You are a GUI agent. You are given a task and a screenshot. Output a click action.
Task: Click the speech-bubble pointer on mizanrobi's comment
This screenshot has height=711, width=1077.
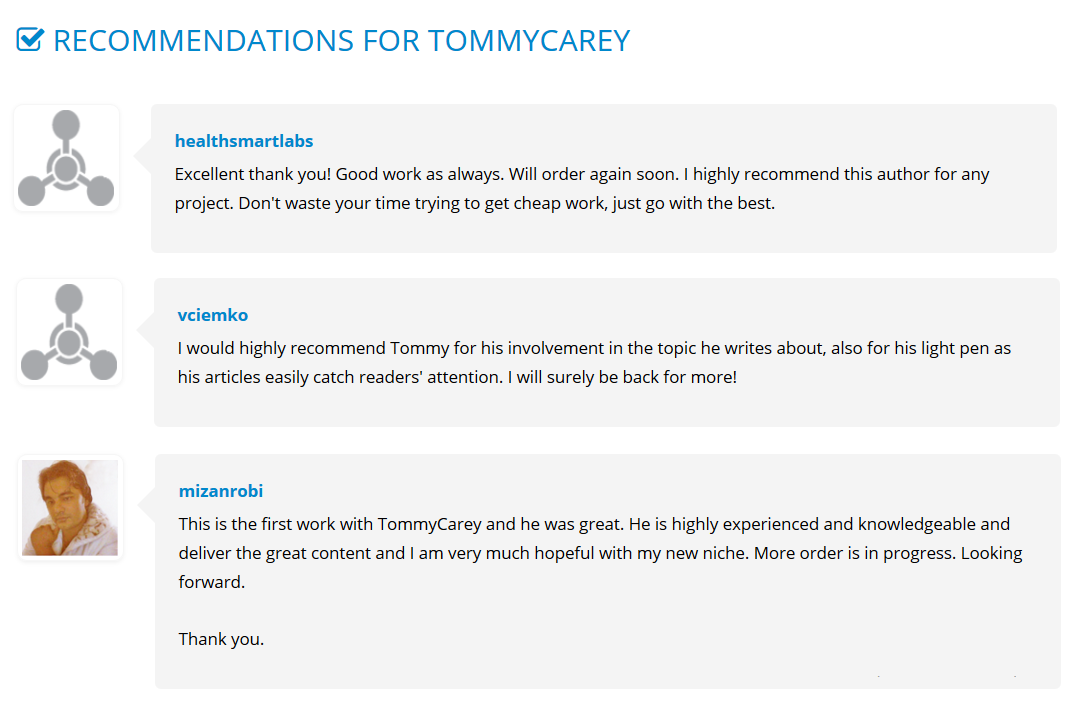coord(147,507)
